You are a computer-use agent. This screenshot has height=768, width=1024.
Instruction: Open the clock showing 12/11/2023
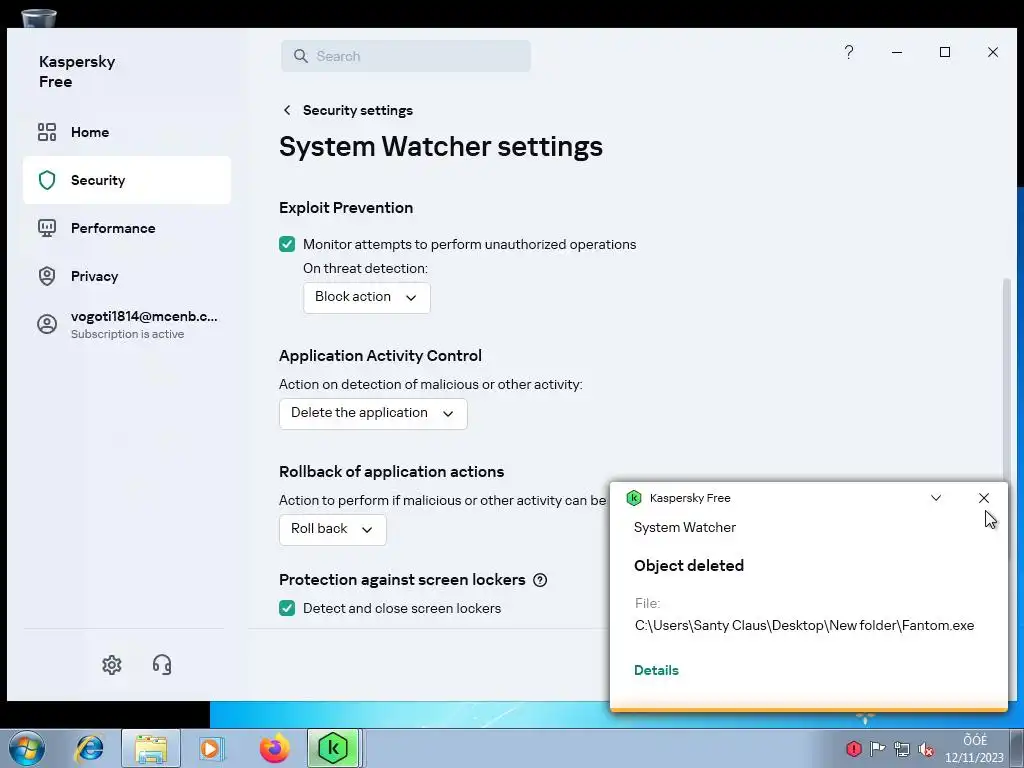[x=974, y=749]
